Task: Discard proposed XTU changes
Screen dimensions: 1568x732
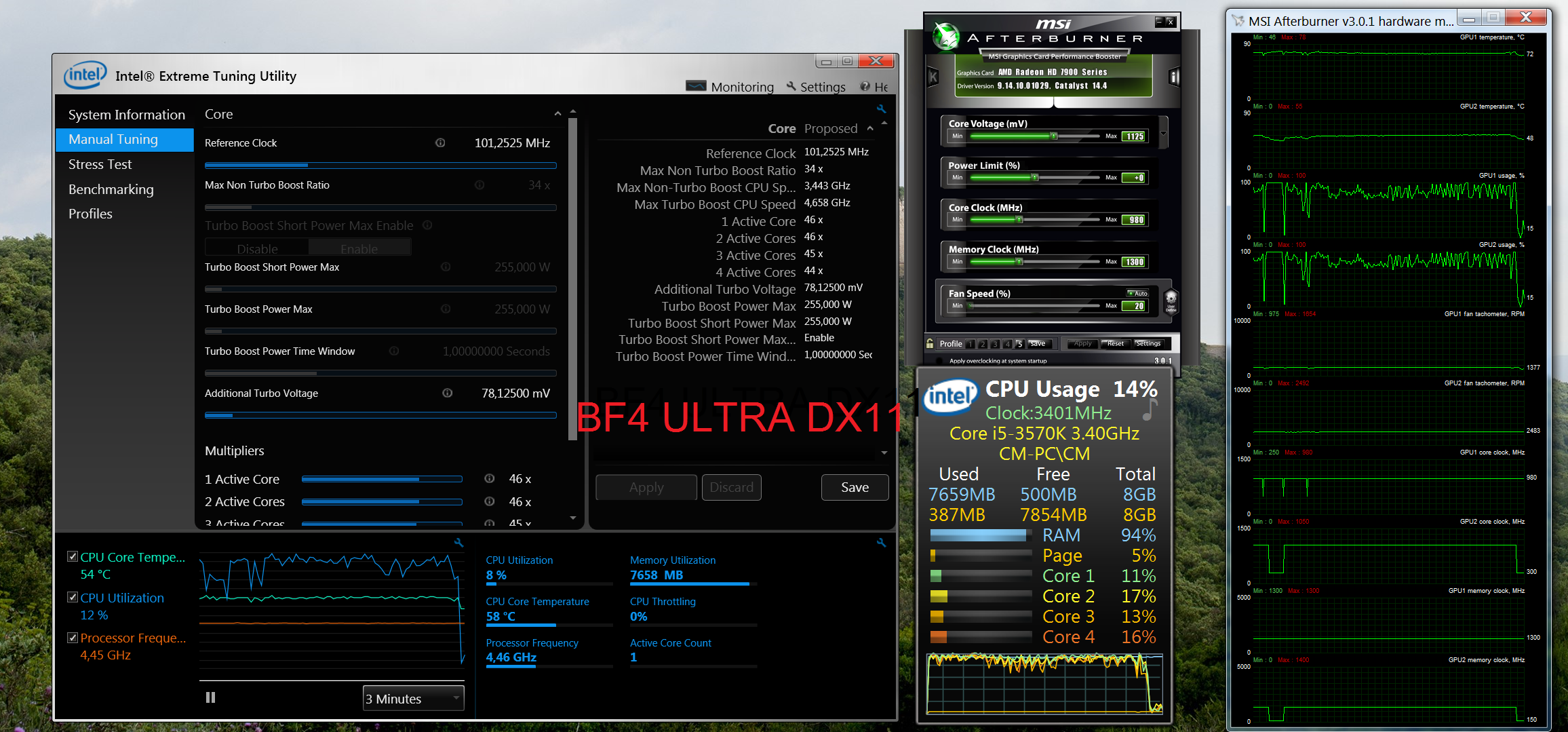Action: coord(731,487)
